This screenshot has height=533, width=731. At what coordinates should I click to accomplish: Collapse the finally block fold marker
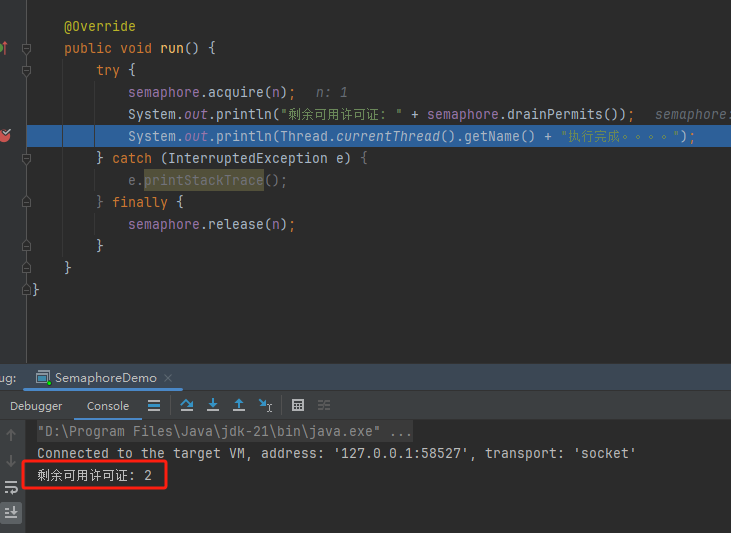pos(27,202)
